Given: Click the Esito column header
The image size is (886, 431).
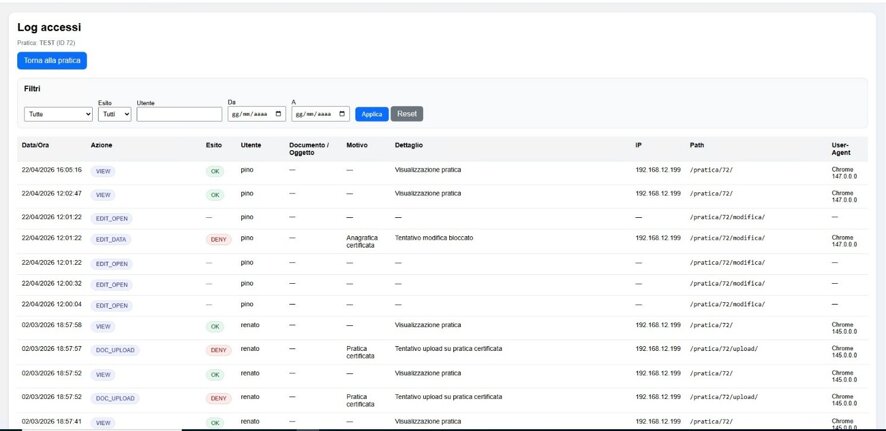Looking at the screenshot, I should click(214, 145).
